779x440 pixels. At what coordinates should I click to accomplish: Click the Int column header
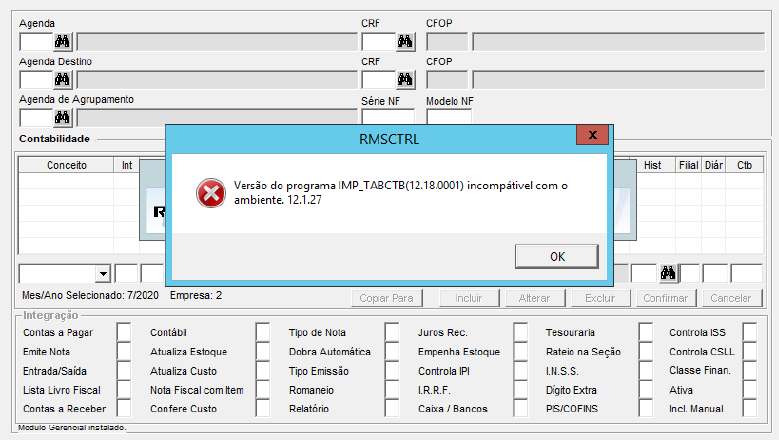click(x=127, y=165)
